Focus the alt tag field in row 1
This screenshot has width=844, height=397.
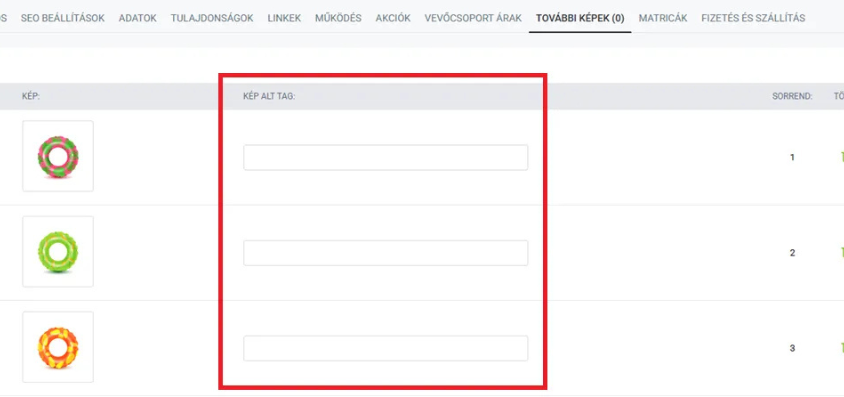click(385, 158)
